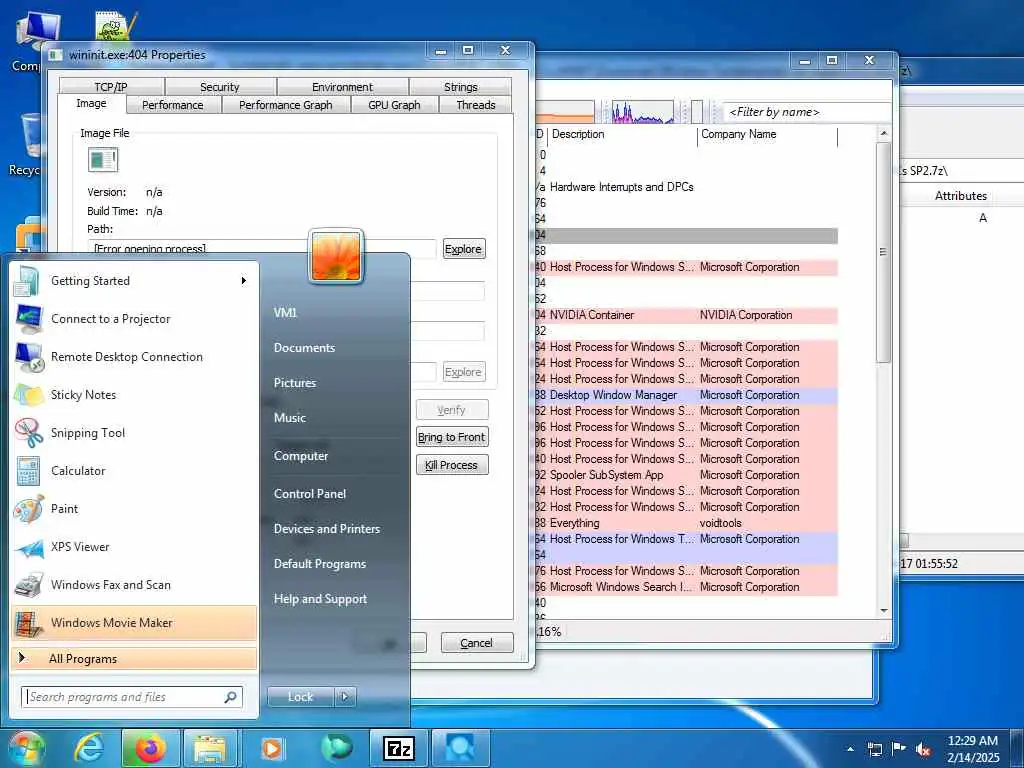1024x768 pixels.
Task: Open Devices and Printers
Action: pos(327,528)
